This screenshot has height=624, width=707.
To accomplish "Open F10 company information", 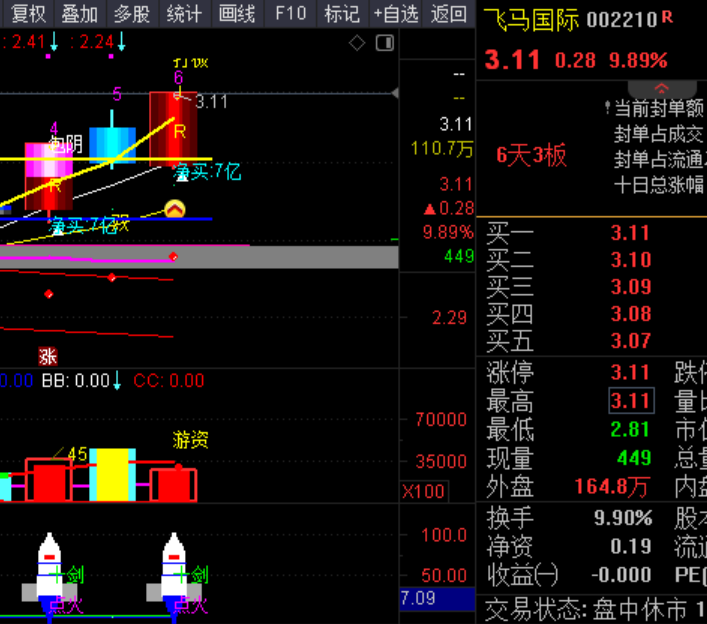I will (x=290, y=14).
